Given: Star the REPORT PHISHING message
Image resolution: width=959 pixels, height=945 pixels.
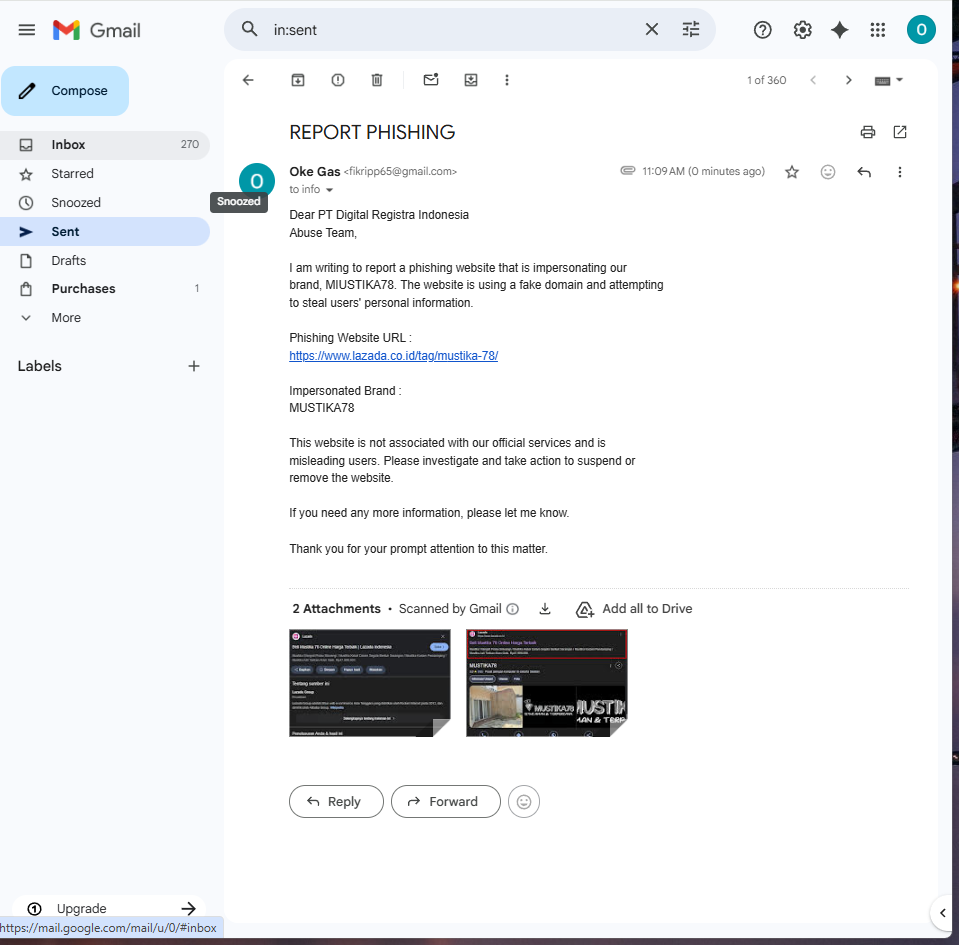Looking at the screenshot, I should (791, 172).
